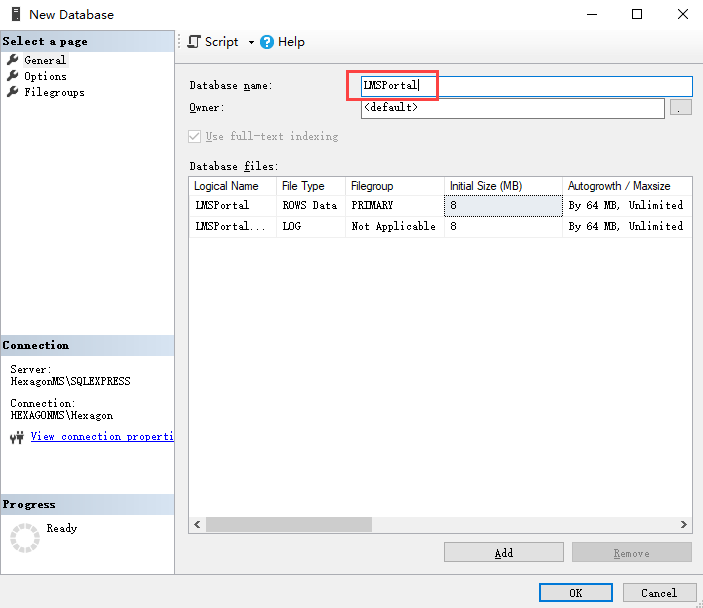Click the Cancel button
This screenshot has height=608, width=703.
659,592
